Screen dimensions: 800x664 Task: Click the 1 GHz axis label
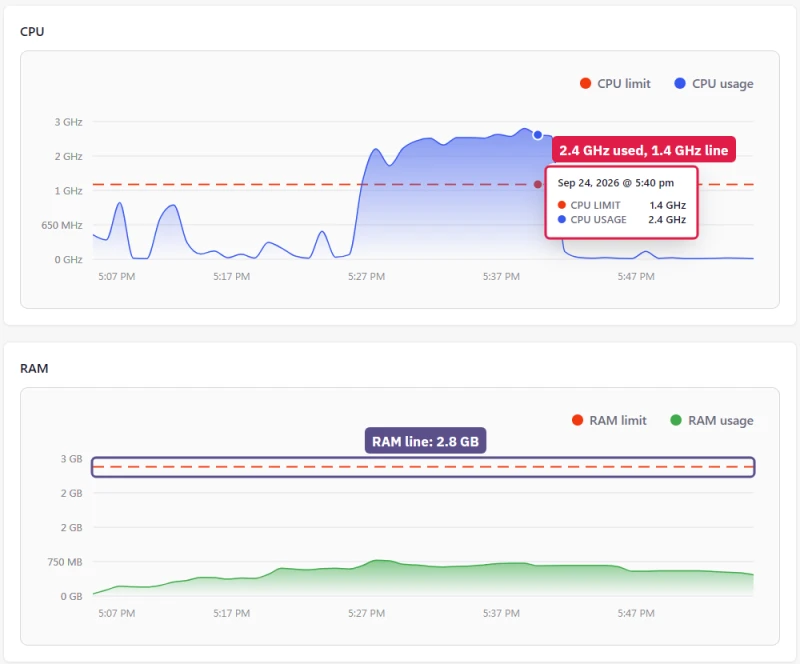[x=68, y=191]
